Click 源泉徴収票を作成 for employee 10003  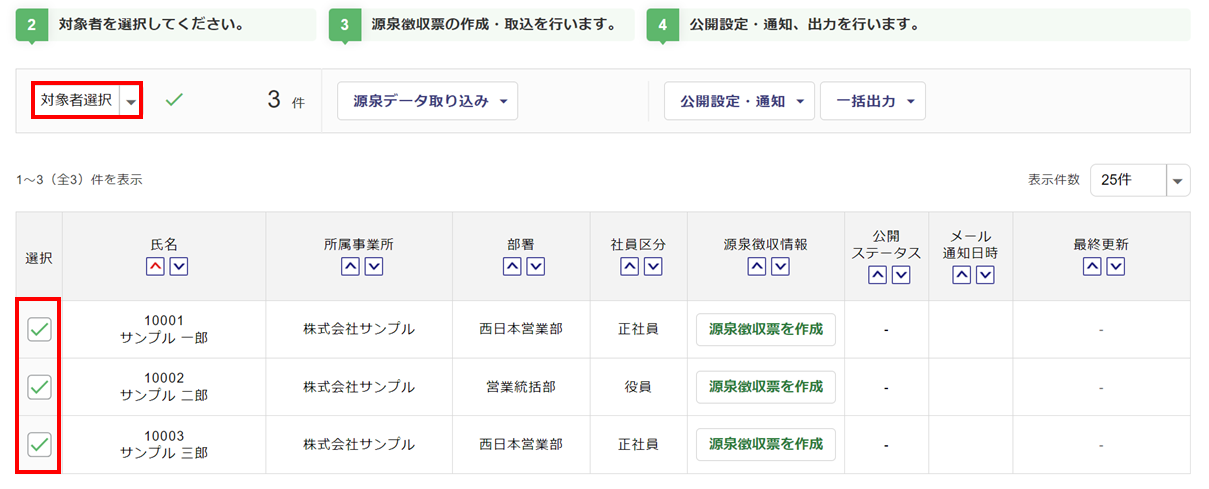click(x=766, y=444)
